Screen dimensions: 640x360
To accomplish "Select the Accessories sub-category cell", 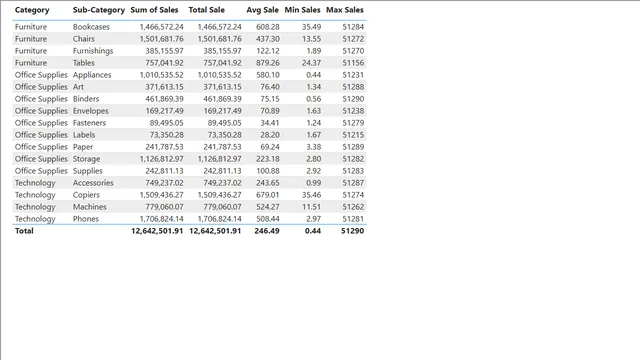I will pyautogui.click(x=93, y=183).
